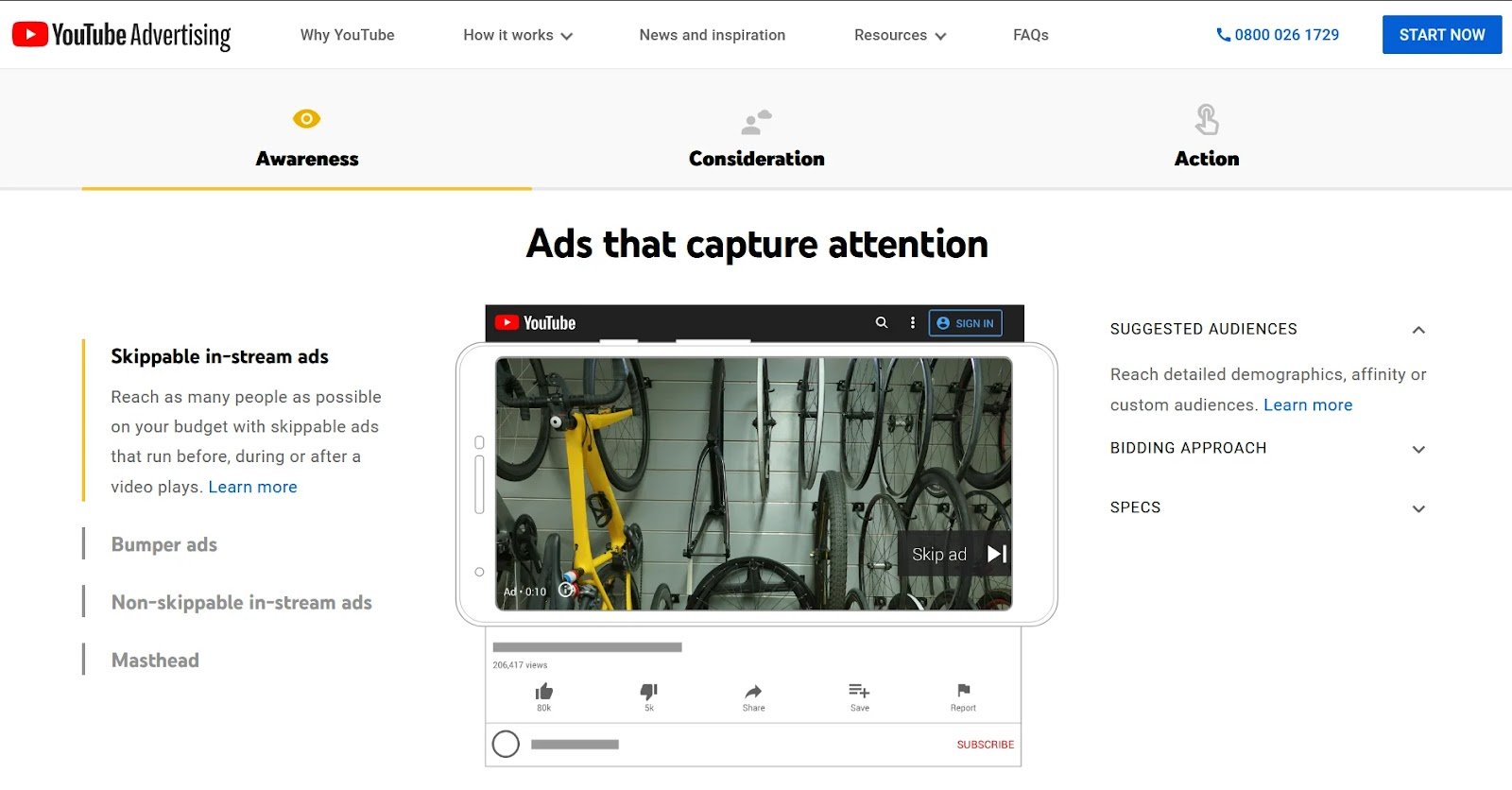Click the search magnifier in the YouTube mockup
1512x790 pixels.
pyautogui.click(x=882, y=322)
